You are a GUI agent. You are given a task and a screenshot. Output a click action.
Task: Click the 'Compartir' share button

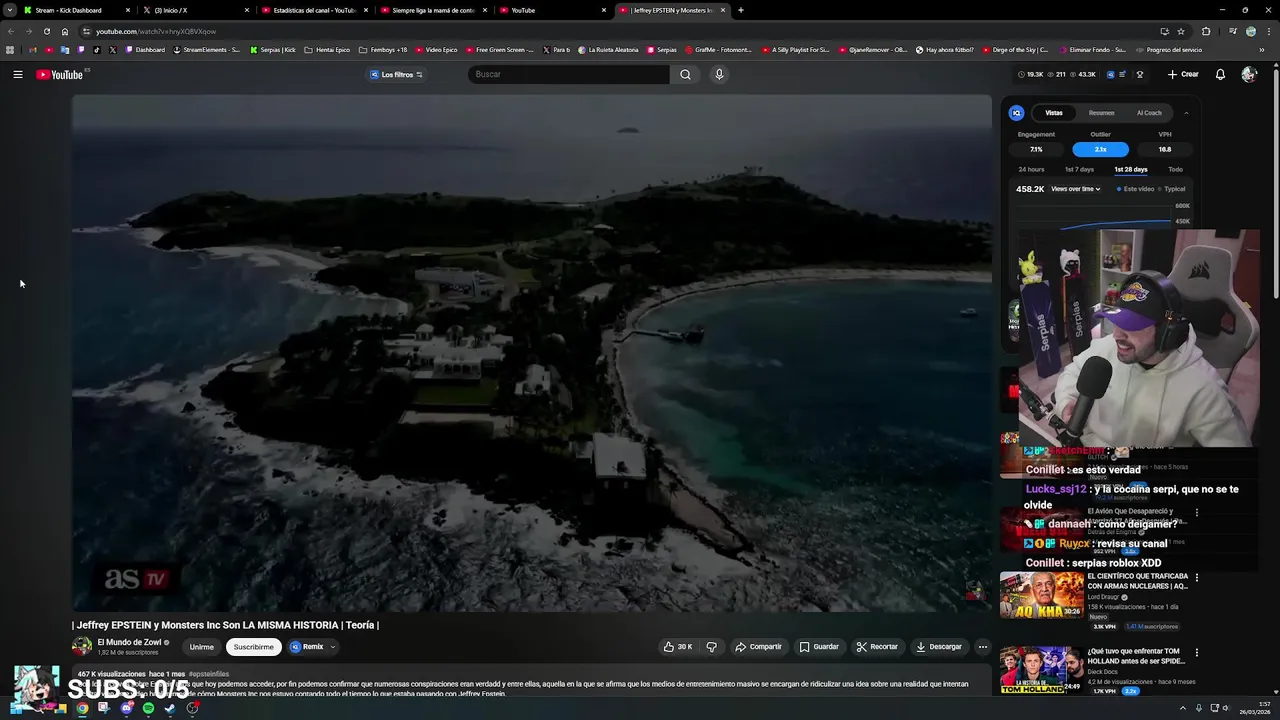(x=758, y=647)
